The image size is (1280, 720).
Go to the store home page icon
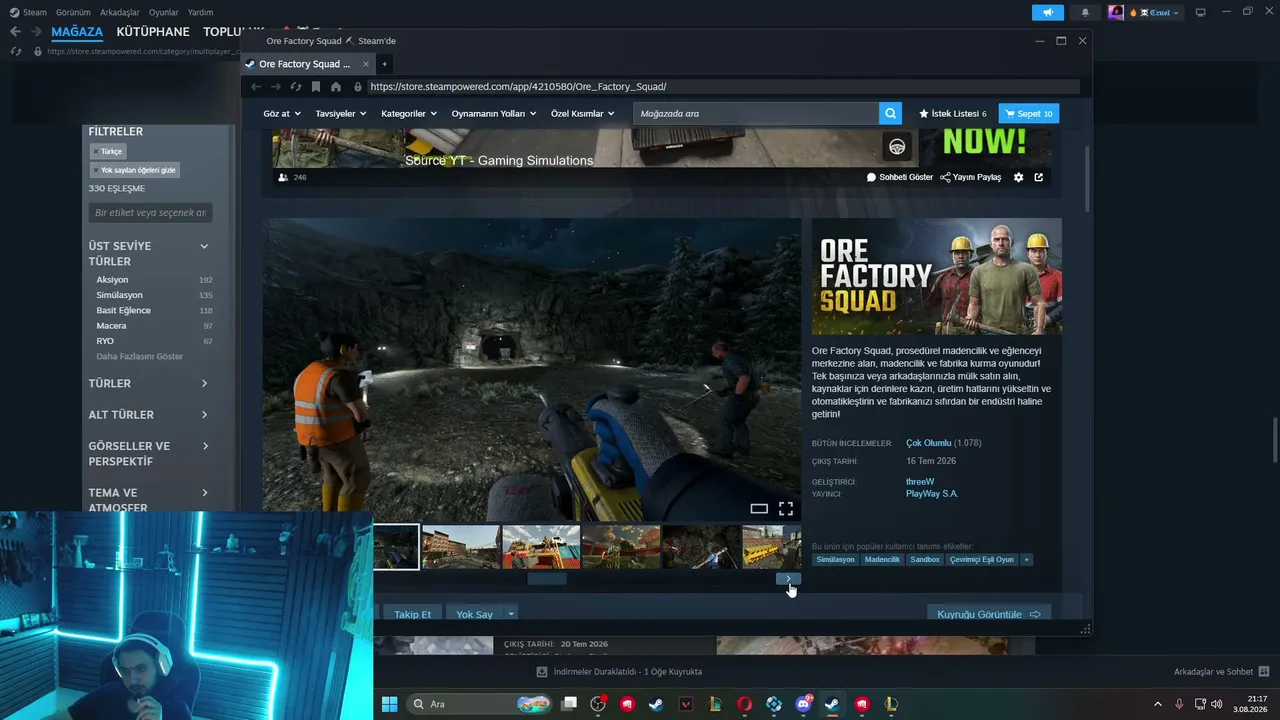pos(336,87)
